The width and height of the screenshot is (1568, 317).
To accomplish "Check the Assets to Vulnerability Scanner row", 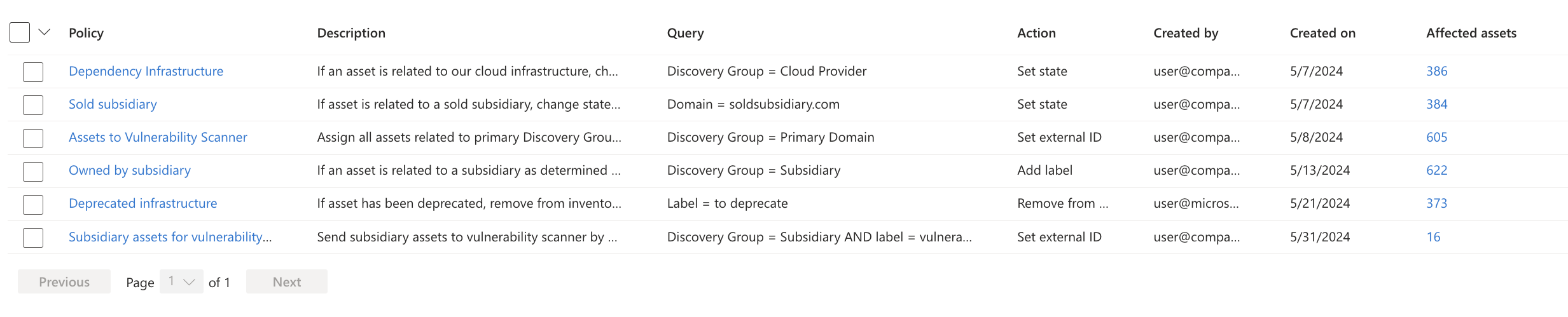I will 33,138.
